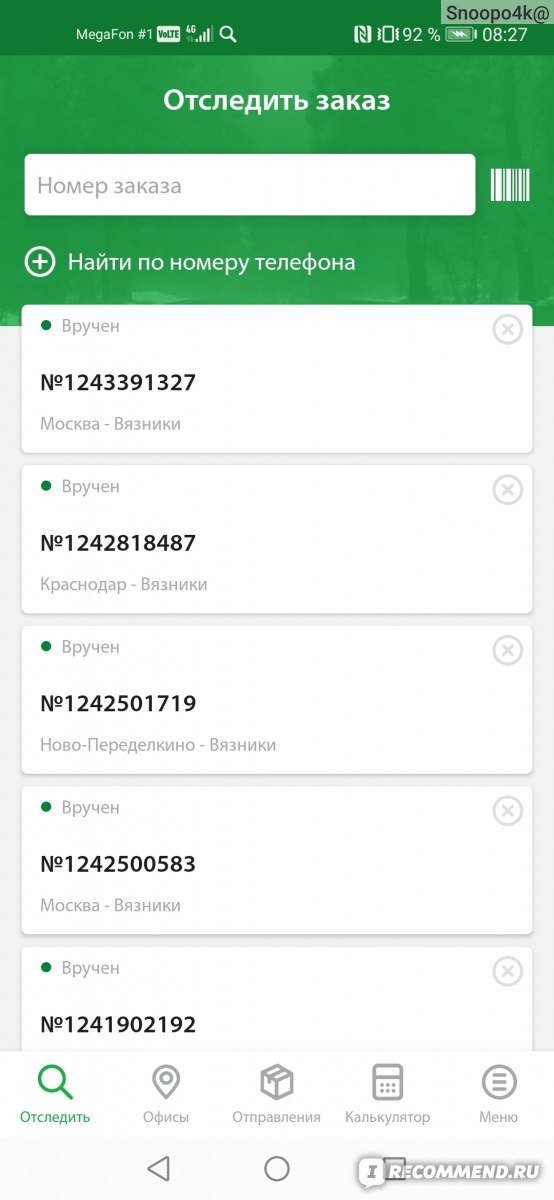Tap the Android home circle button
The height and width of the screenshot is (1200, 554).
pyautogui.click(x=277, y=1168)
